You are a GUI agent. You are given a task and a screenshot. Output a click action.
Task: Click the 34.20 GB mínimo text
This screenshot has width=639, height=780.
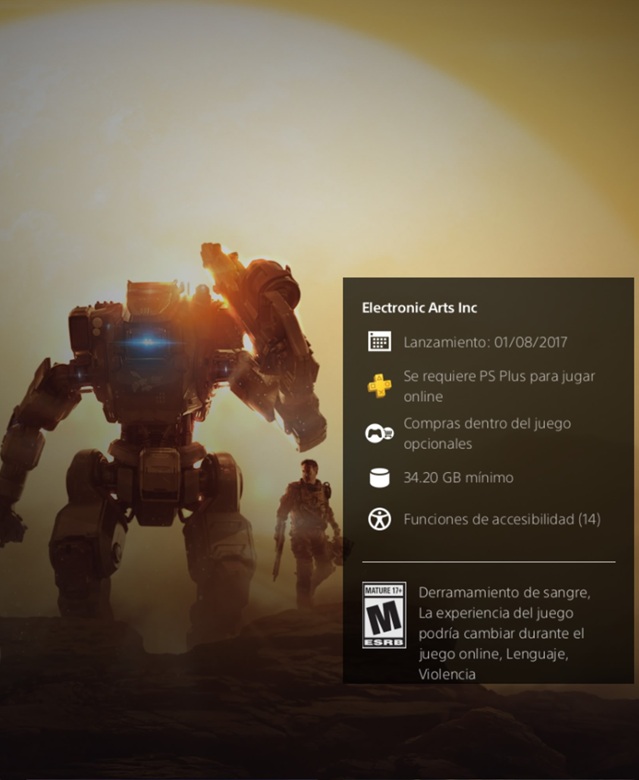[458, 478]
